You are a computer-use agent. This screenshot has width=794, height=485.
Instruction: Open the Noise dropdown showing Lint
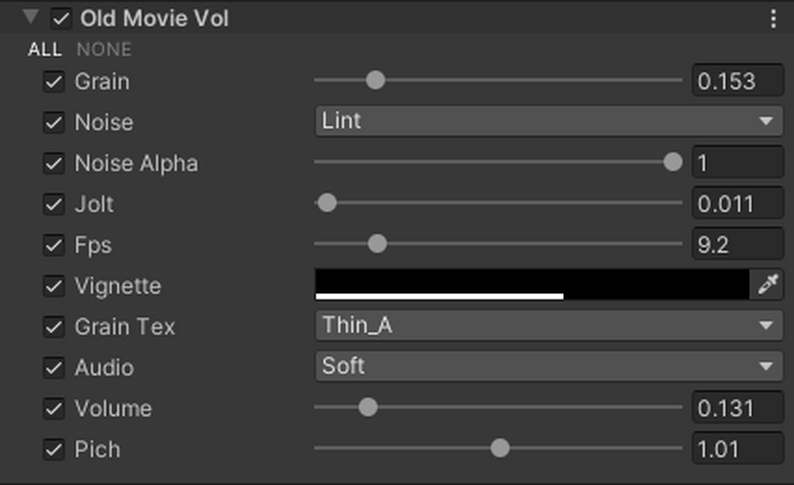tap(548, 122)
